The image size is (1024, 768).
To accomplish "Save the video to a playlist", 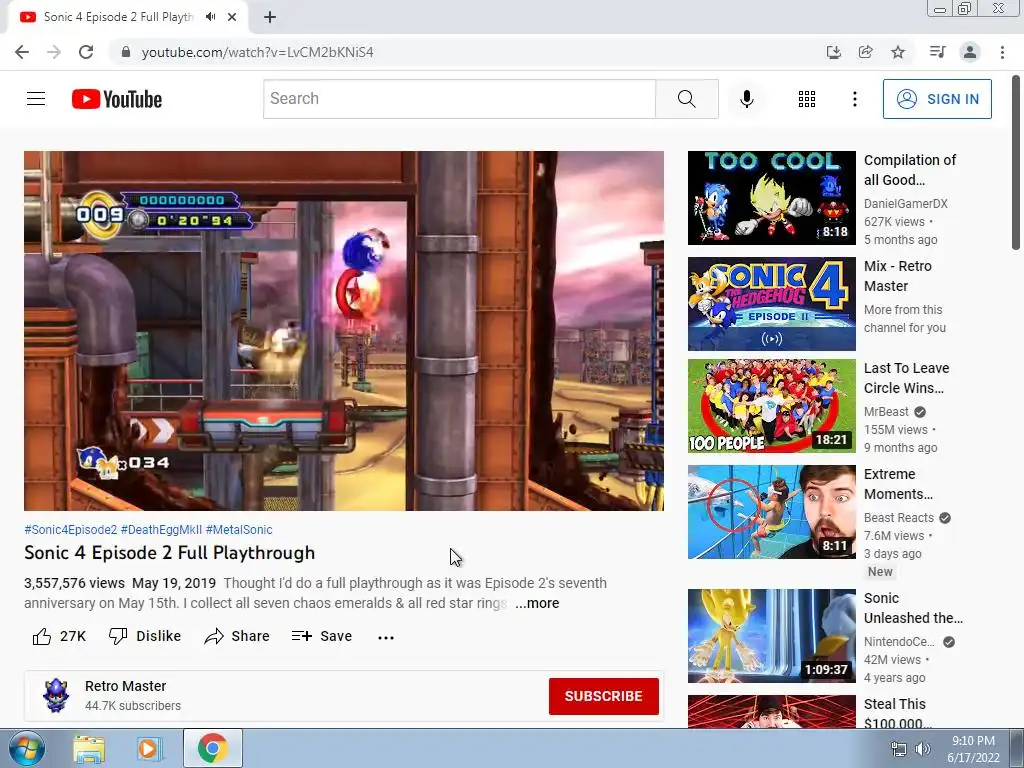I will coord(322,636).
